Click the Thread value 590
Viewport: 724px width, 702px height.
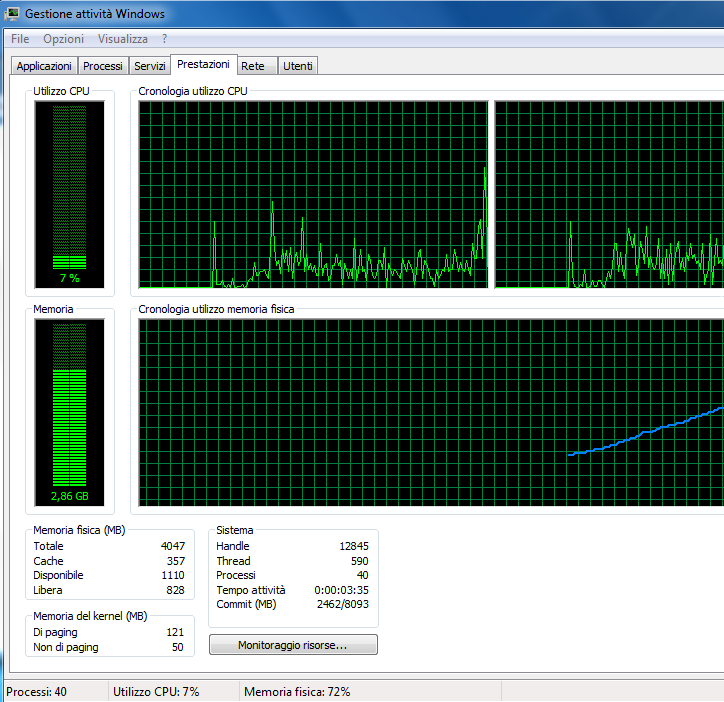(360, 561)
